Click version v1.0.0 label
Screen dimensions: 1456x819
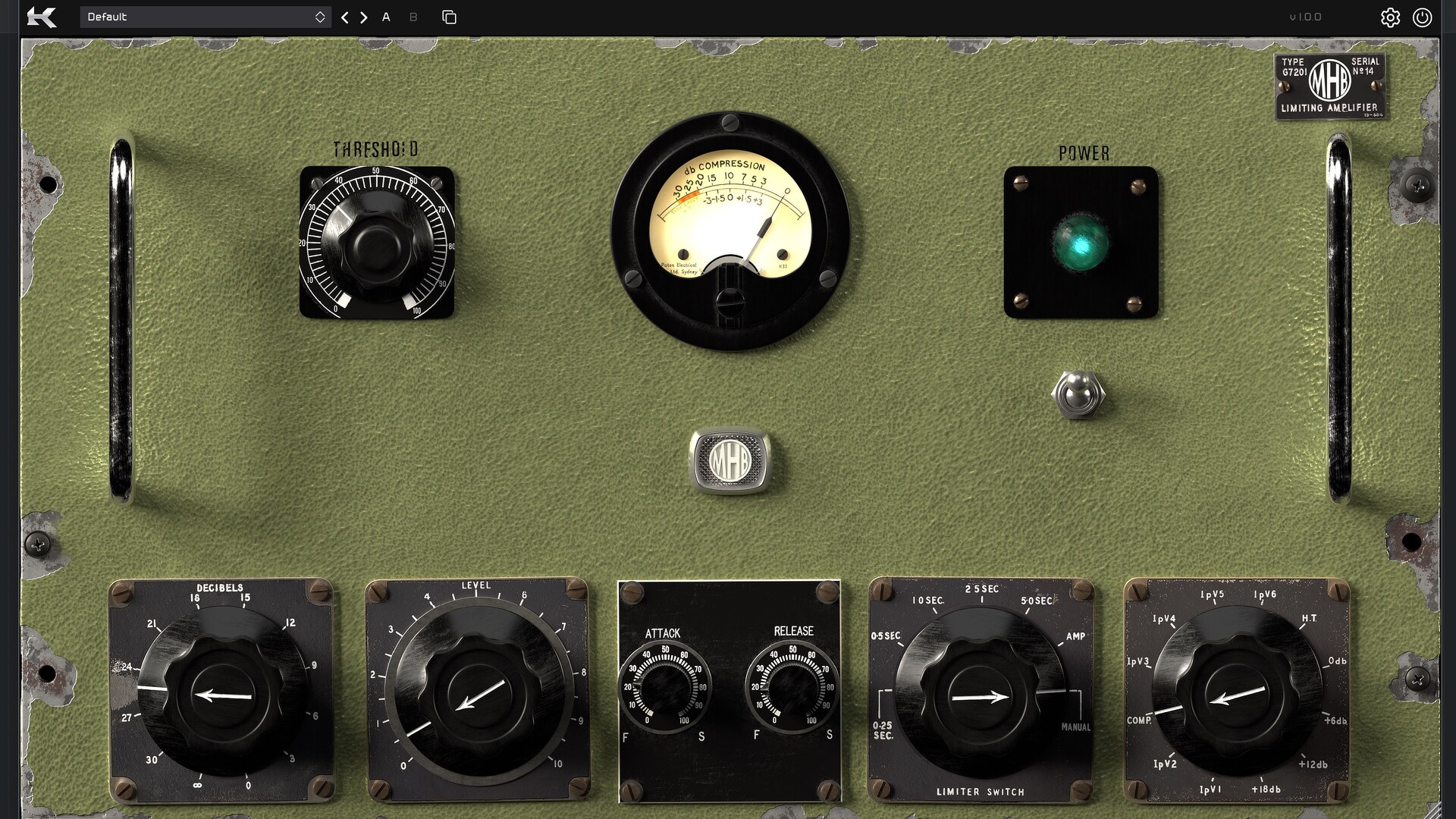[1305, 17]
